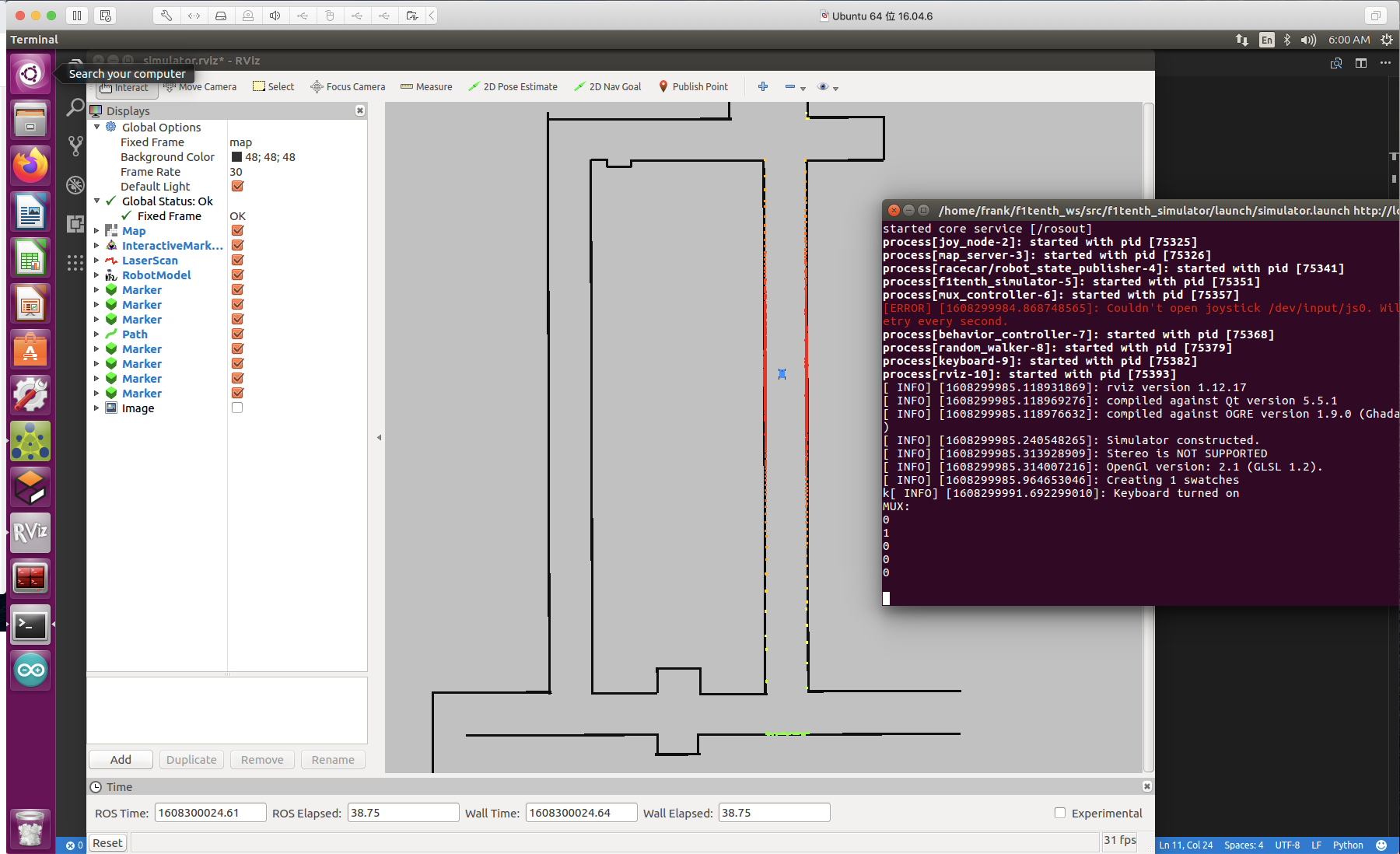Click the Background Color swatch
The height and width of the screenshot is (854, 1400).
pos(236,157)
